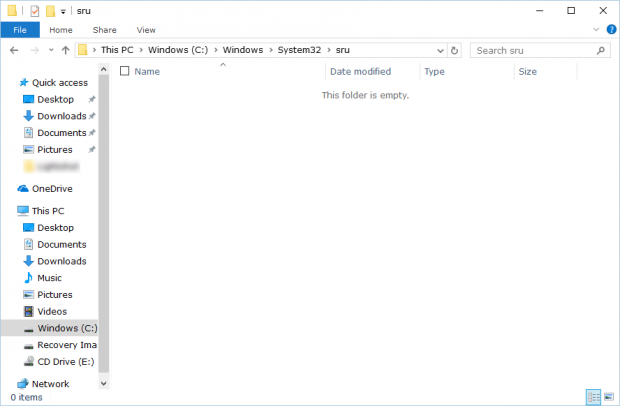Click the Up one level arrow
Screen dimensions: 620x406
coord(66,50)
